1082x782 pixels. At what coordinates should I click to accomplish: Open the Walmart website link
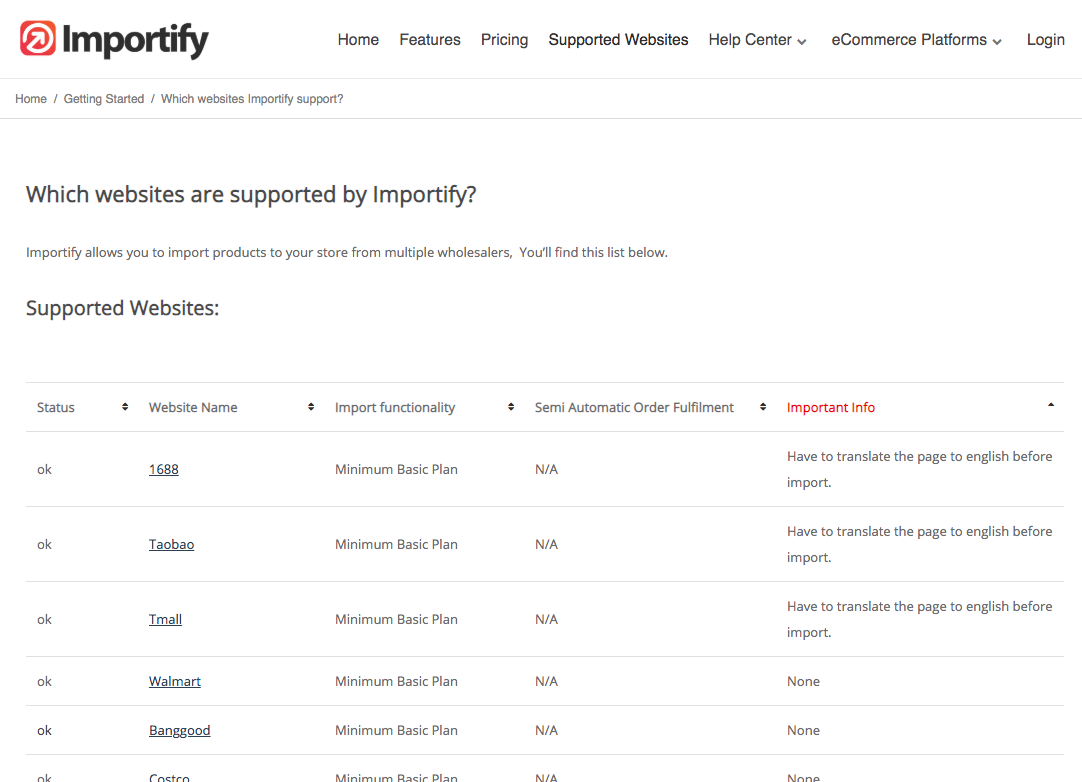(x=175, y=681)
